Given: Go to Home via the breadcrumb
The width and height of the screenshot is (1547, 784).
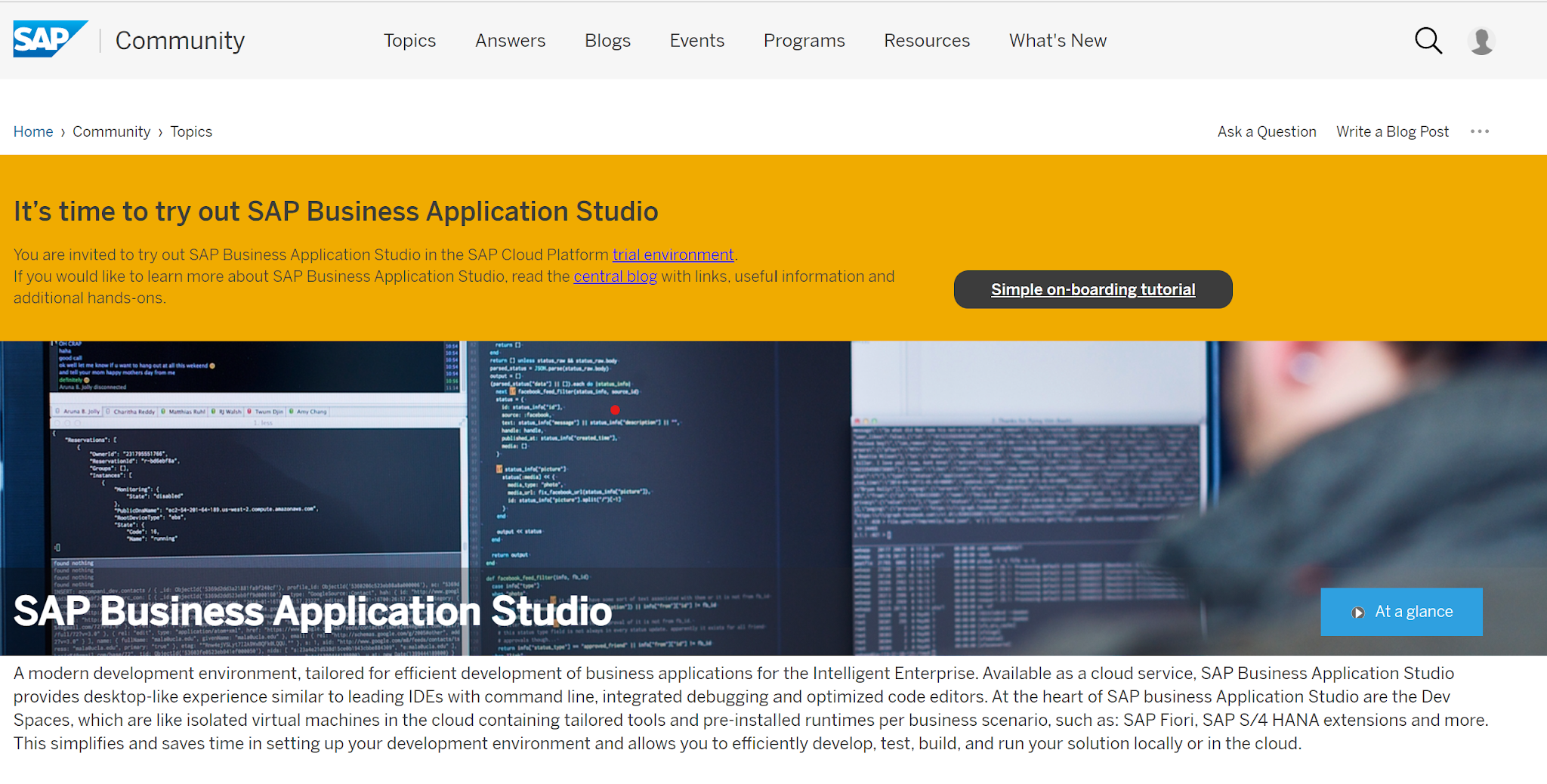Looking at the screenshot, I should [x=33, y=131].
